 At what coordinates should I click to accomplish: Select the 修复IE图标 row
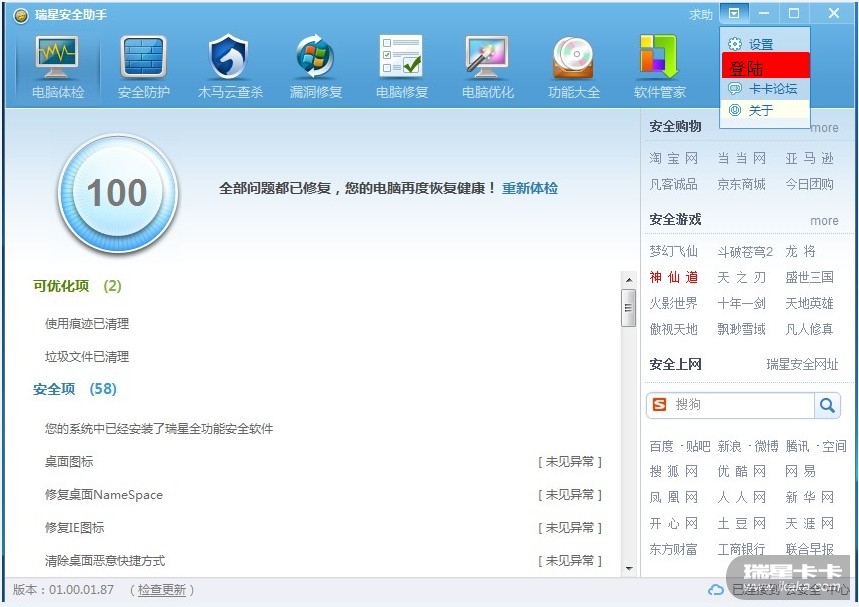tap(323, 528)
